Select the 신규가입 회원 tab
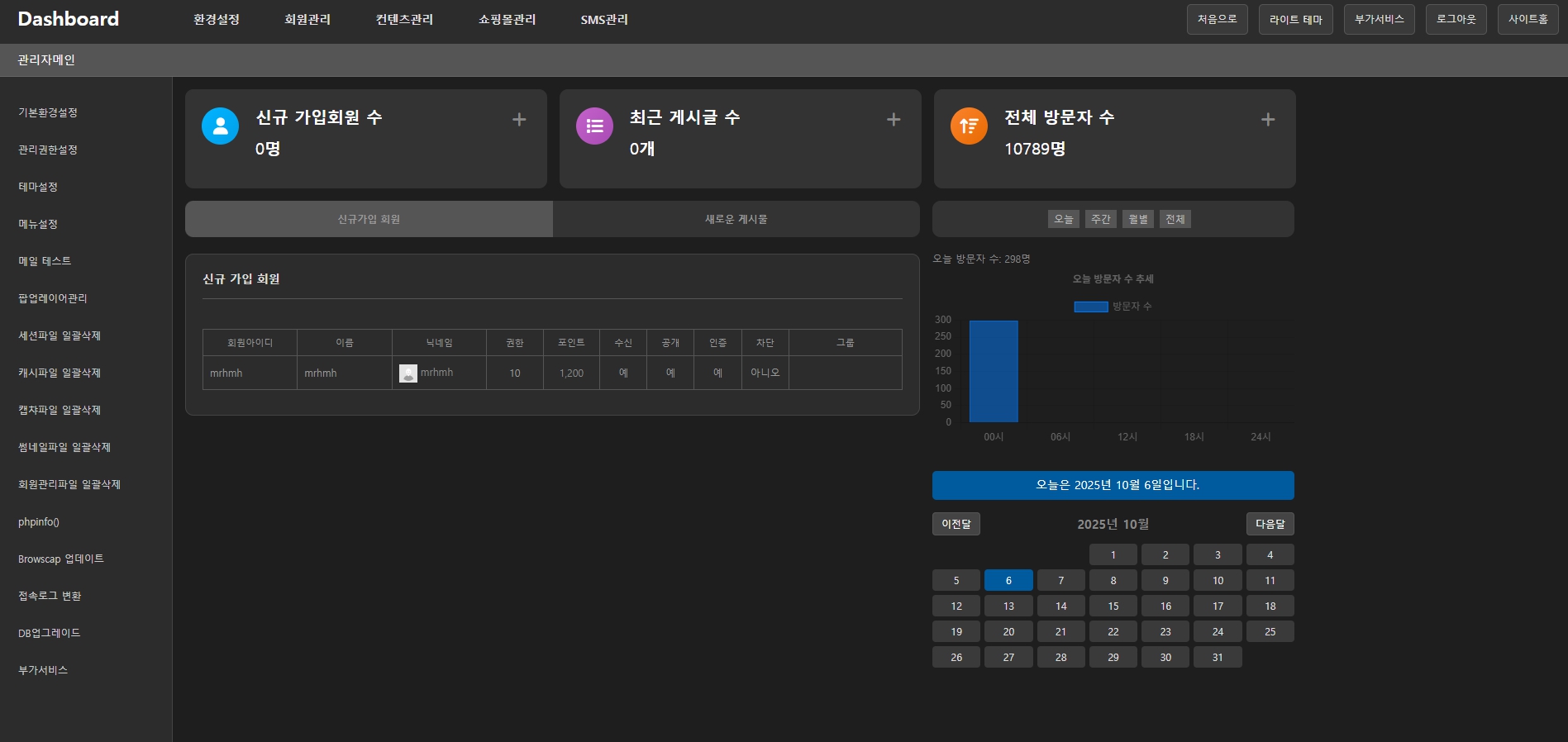This screenshot has width=1568, height=742. (369, 219)
